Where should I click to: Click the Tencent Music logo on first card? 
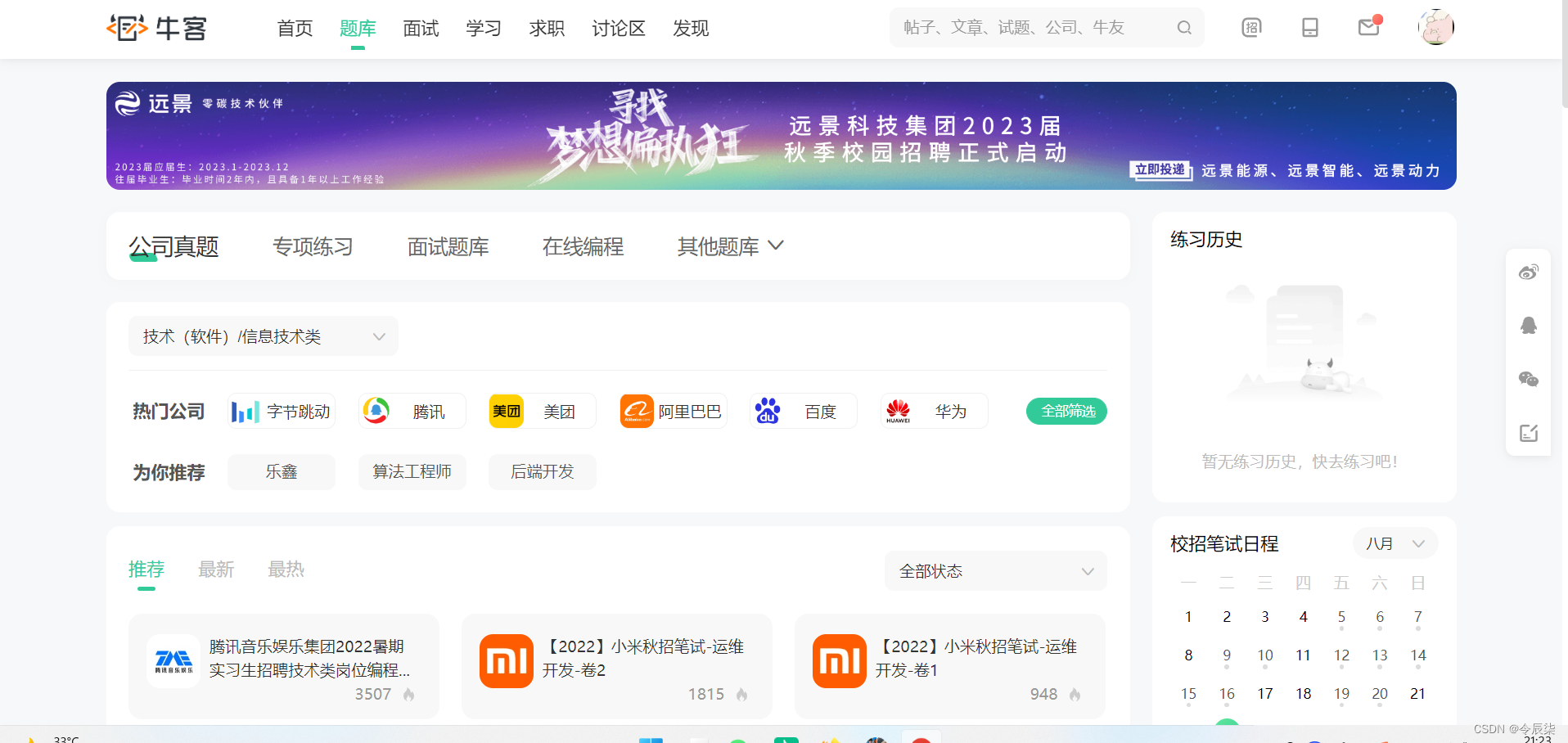tap(173, 661)
